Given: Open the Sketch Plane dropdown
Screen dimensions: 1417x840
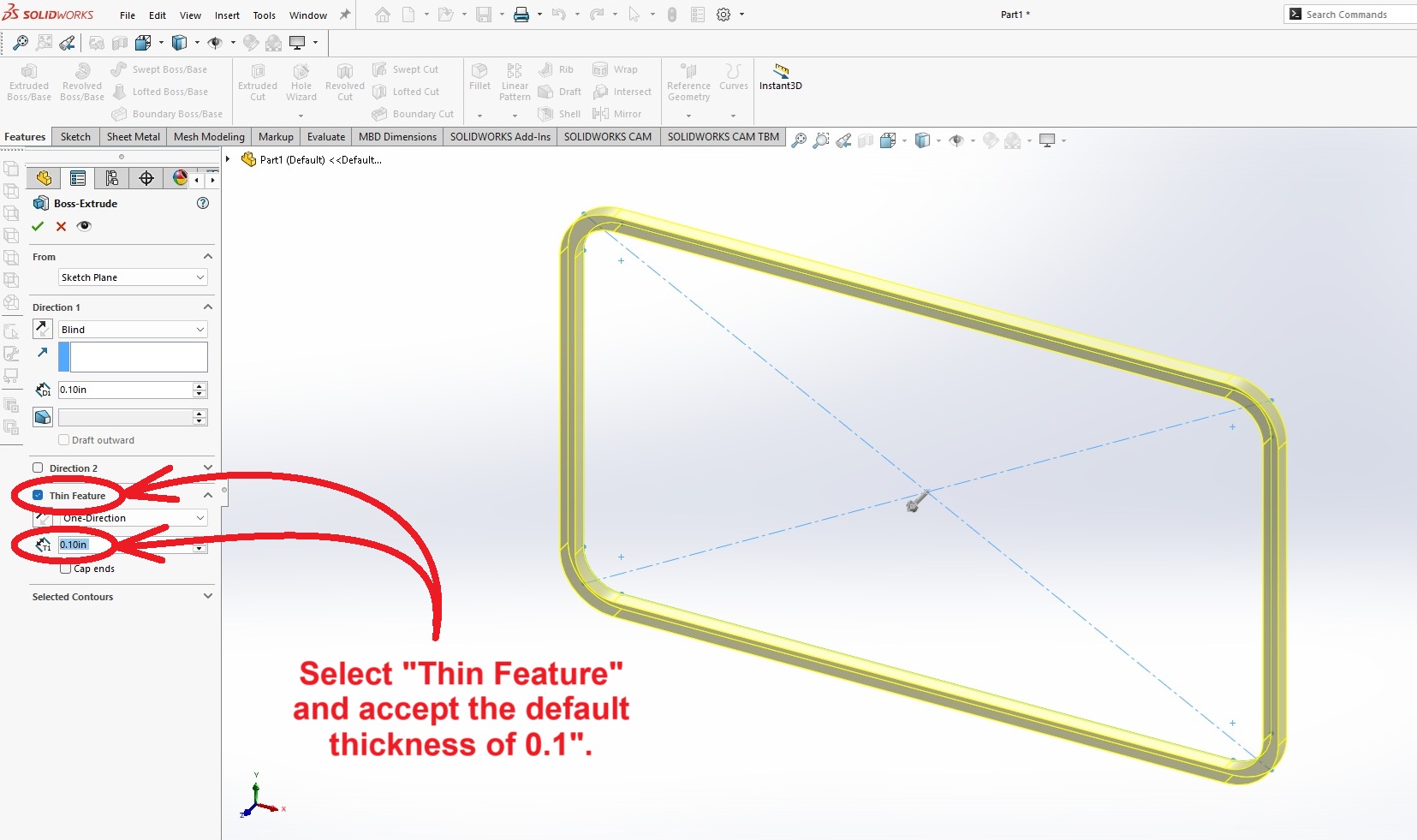Looking at the screenshot, I should [x=133, y=277].
